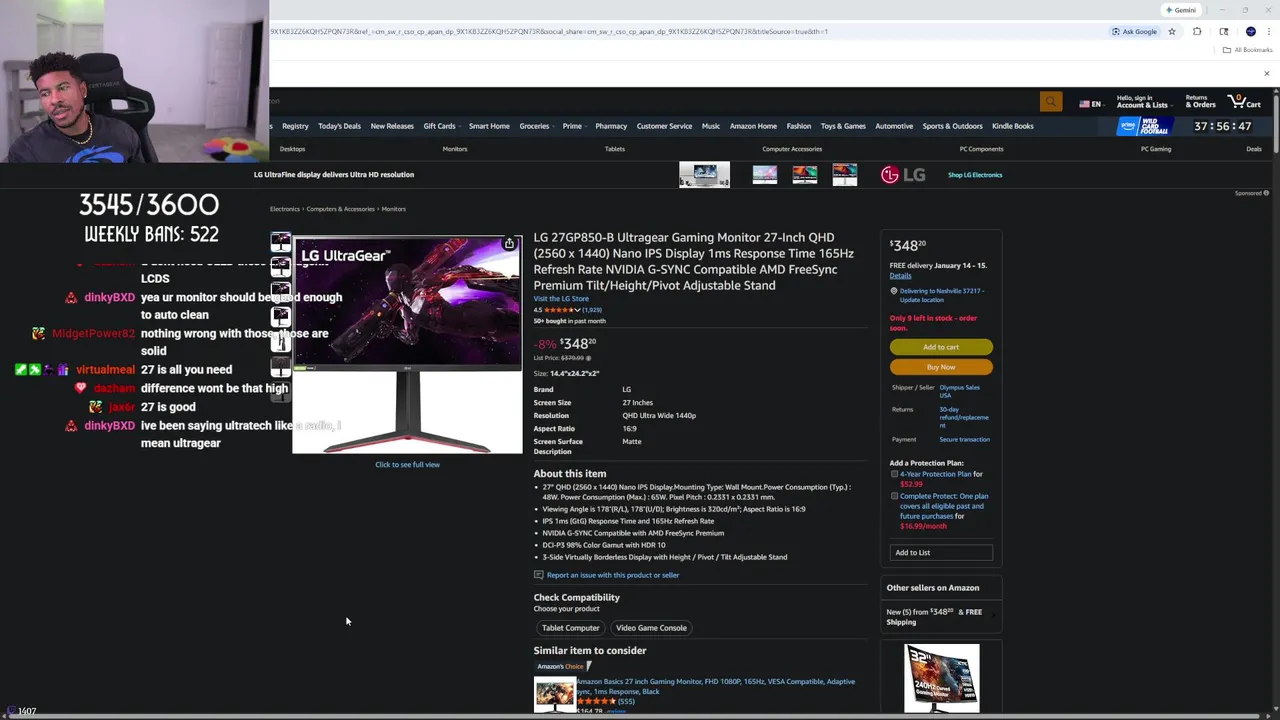Open the Gift Cards navigation dropdown
The width and height of the screenshot is (1280, 720).
(442, 126)
